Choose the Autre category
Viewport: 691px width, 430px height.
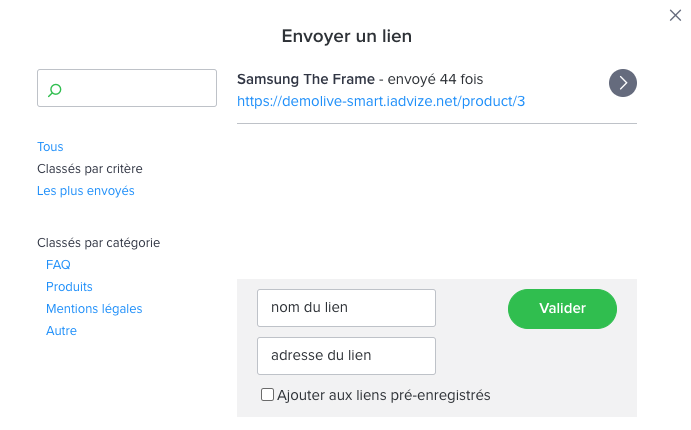click(61, 331)
